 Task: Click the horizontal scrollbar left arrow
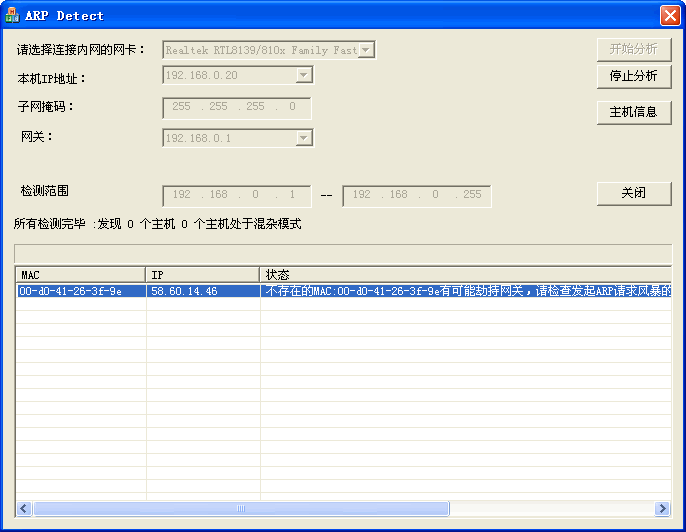pyautogui.click(x=24, y=508)
